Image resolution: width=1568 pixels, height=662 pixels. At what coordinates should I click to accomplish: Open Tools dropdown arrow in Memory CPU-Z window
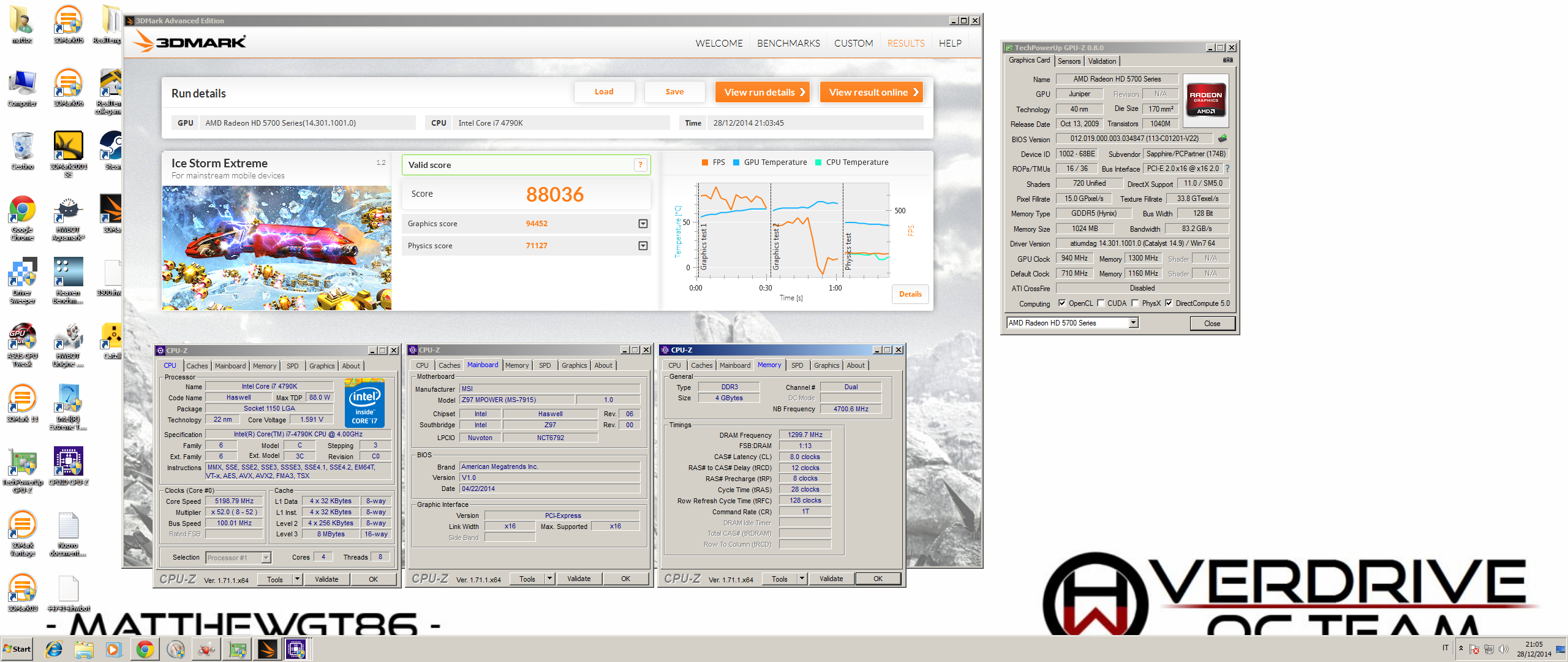(x=802, y=578)
